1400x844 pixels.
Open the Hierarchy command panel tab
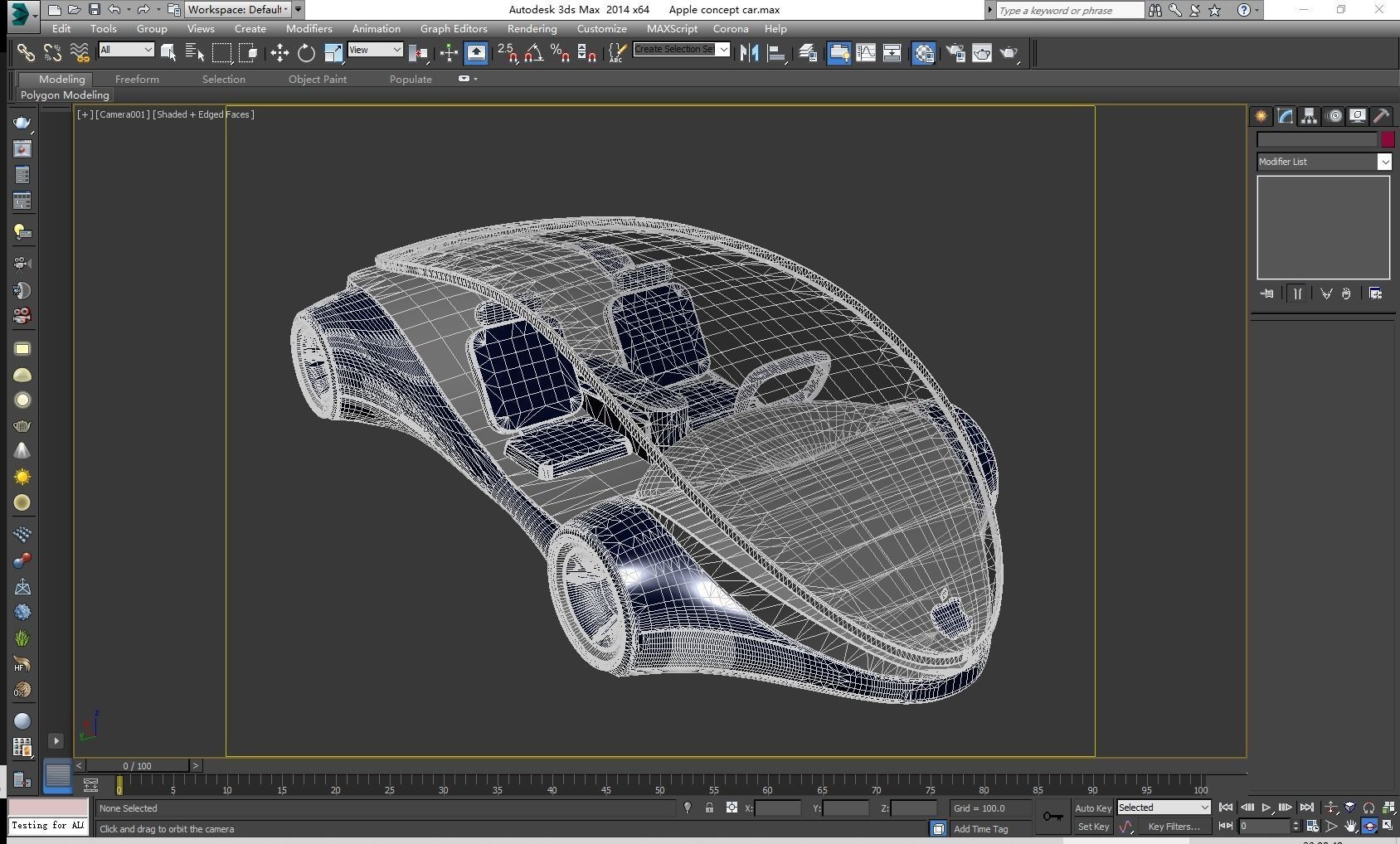tap(1309, 116)
